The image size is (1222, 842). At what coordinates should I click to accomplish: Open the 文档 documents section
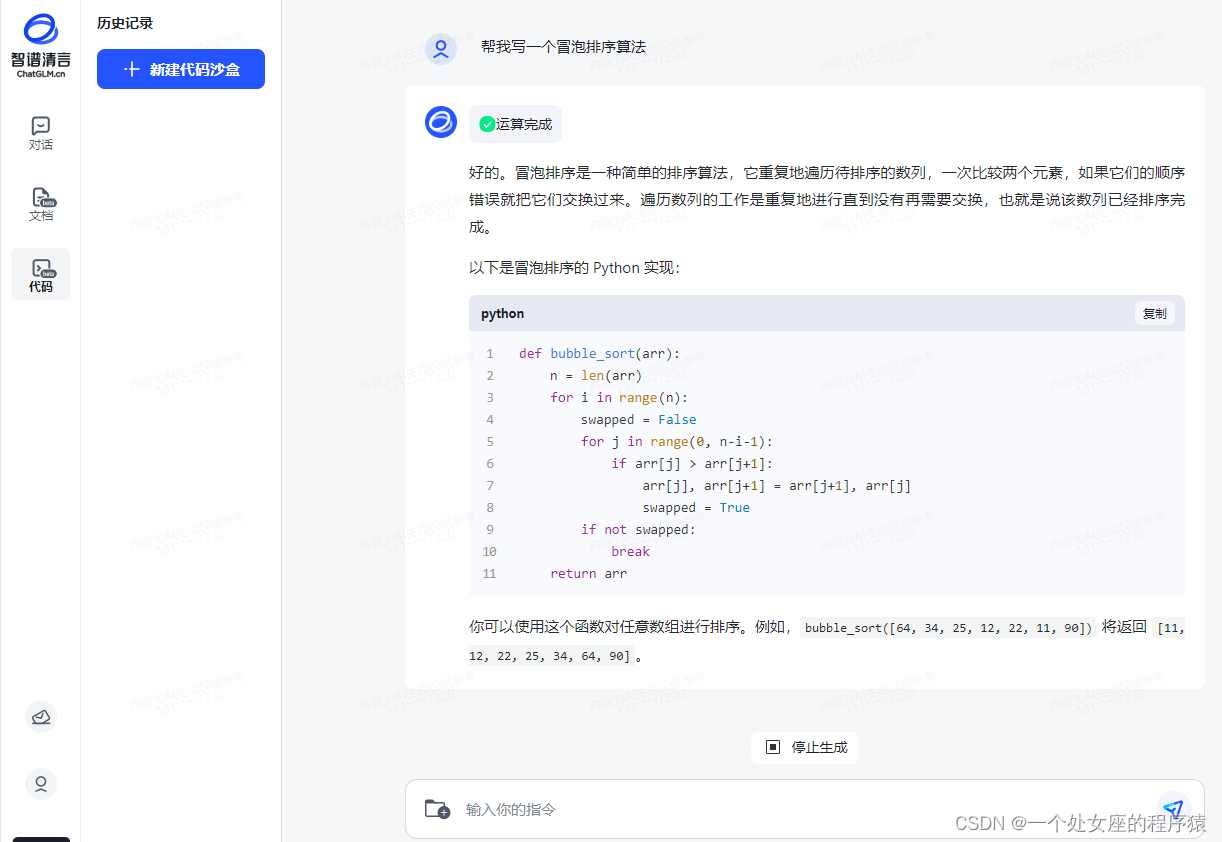(41, 204)
